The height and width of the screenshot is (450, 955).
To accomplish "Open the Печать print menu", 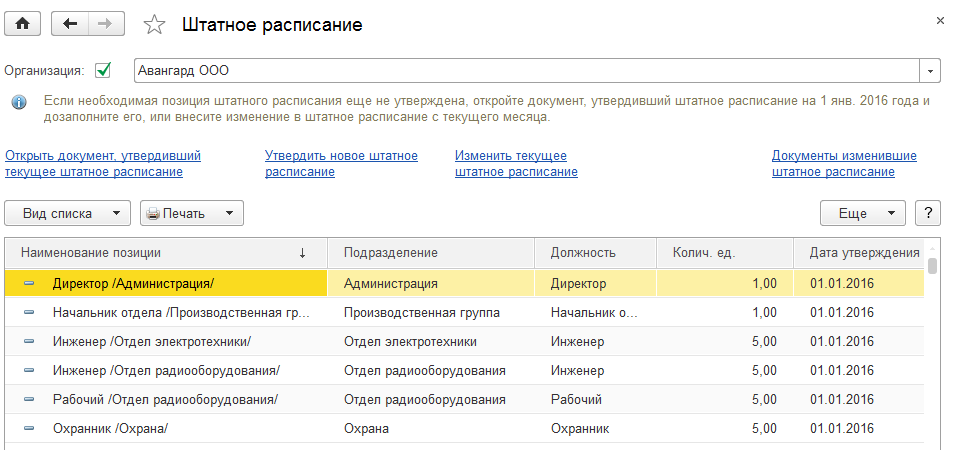I will coord(192,213).
